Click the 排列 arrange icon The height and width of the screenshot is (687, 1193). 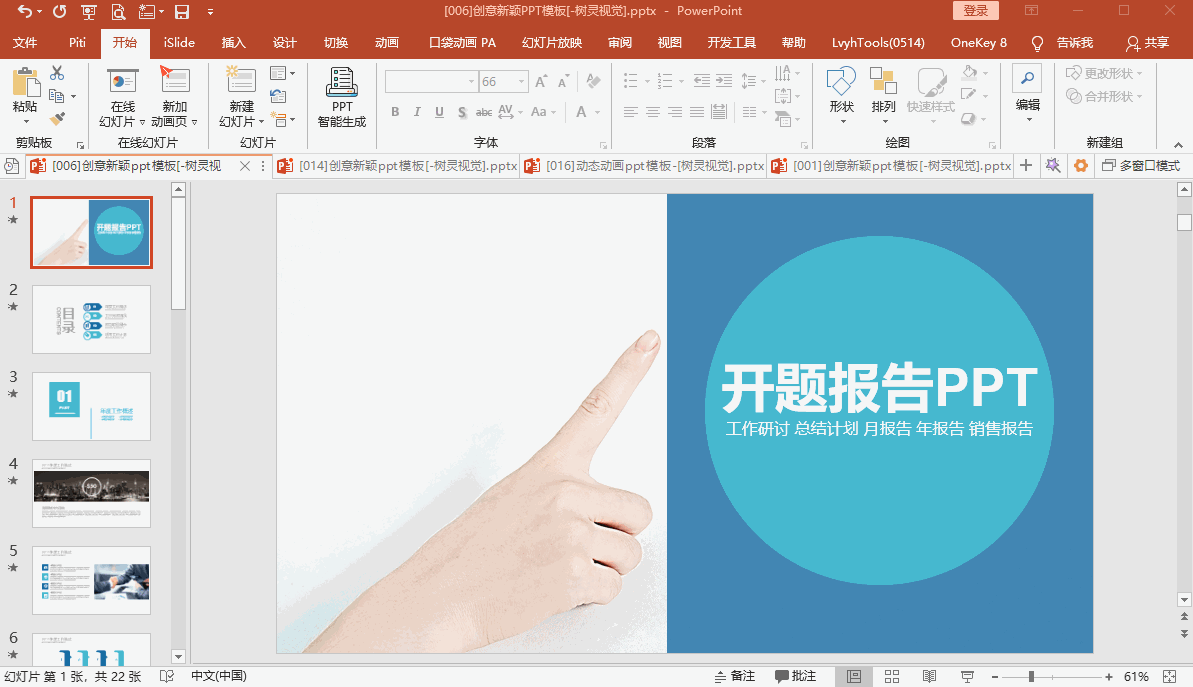click(x=883, y=98)
